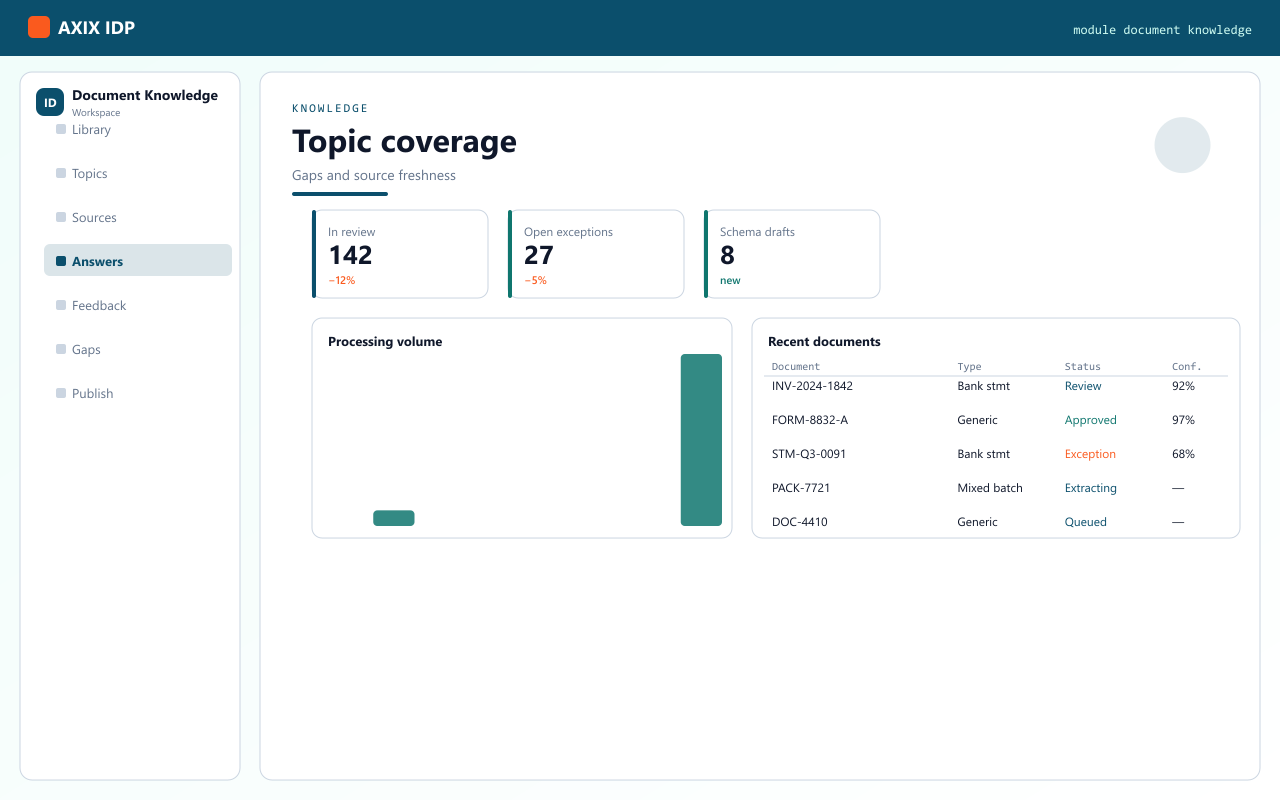Screen dimensions: 1280x800
Task: Click the Document Knowledge workspace title
Action: pos(145,95)
